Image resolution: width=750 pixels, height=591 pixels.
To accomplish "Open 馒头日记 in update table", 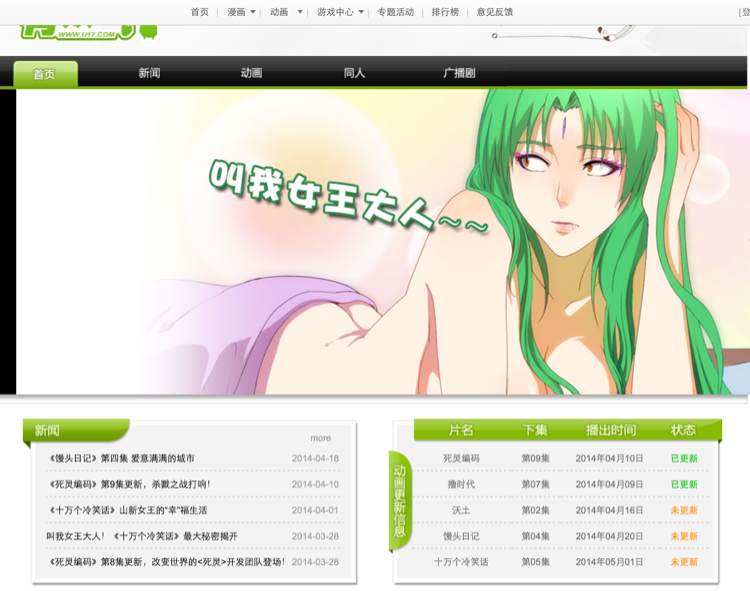I will 461,536.
